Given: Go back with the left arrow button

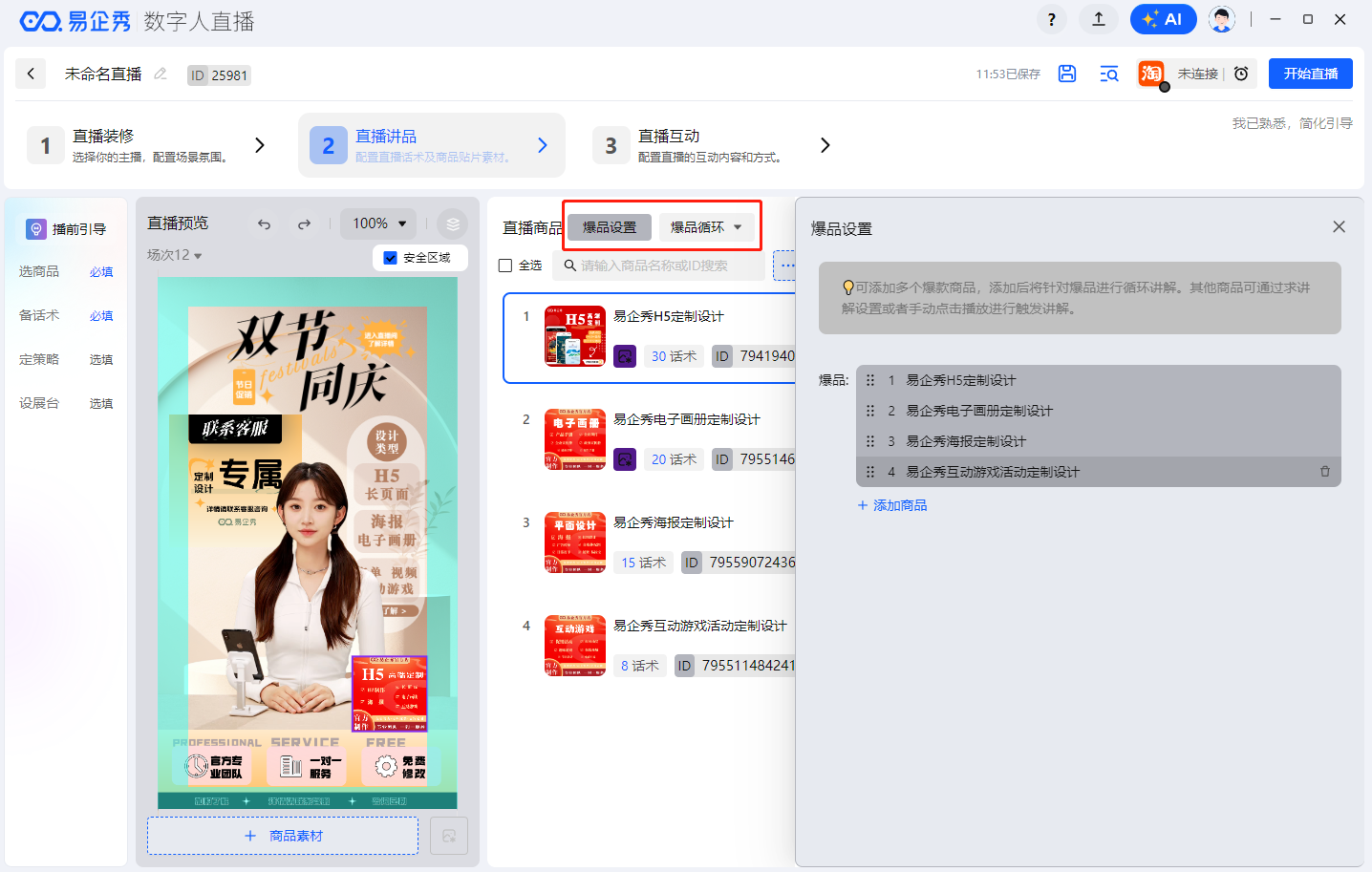Looking at the screenshot, I should coord(31,74).
